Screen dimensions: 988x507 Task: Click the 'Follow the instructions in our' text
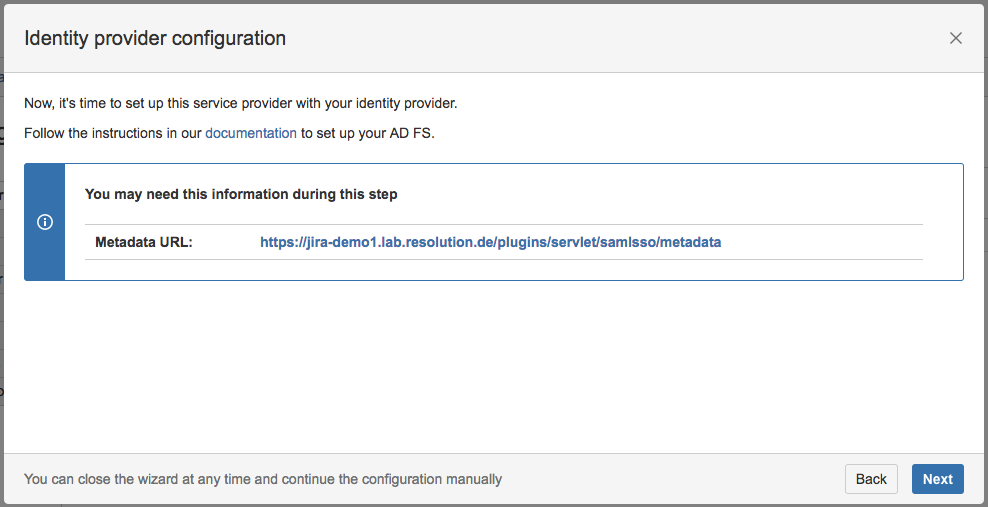coord(113,134)
